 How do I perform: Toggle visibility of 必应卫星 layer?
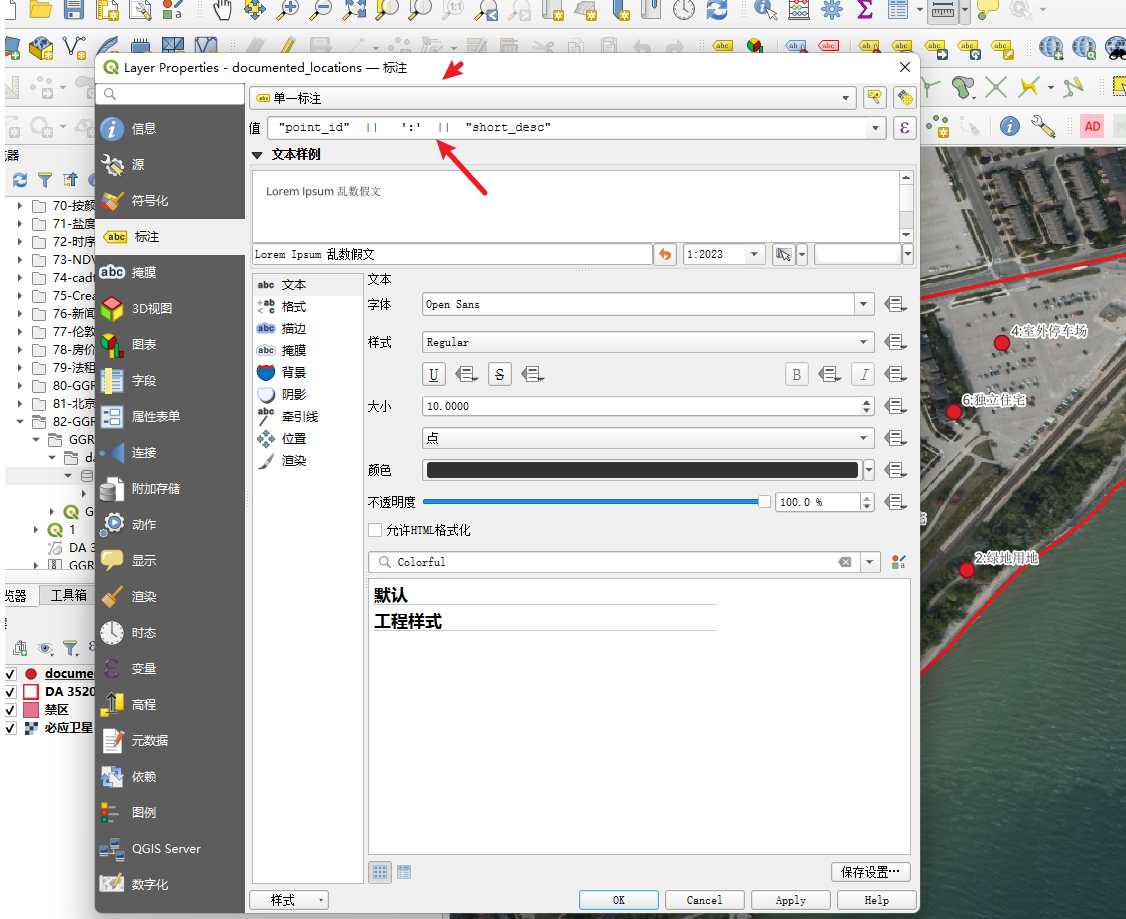(x=11, y=728)
